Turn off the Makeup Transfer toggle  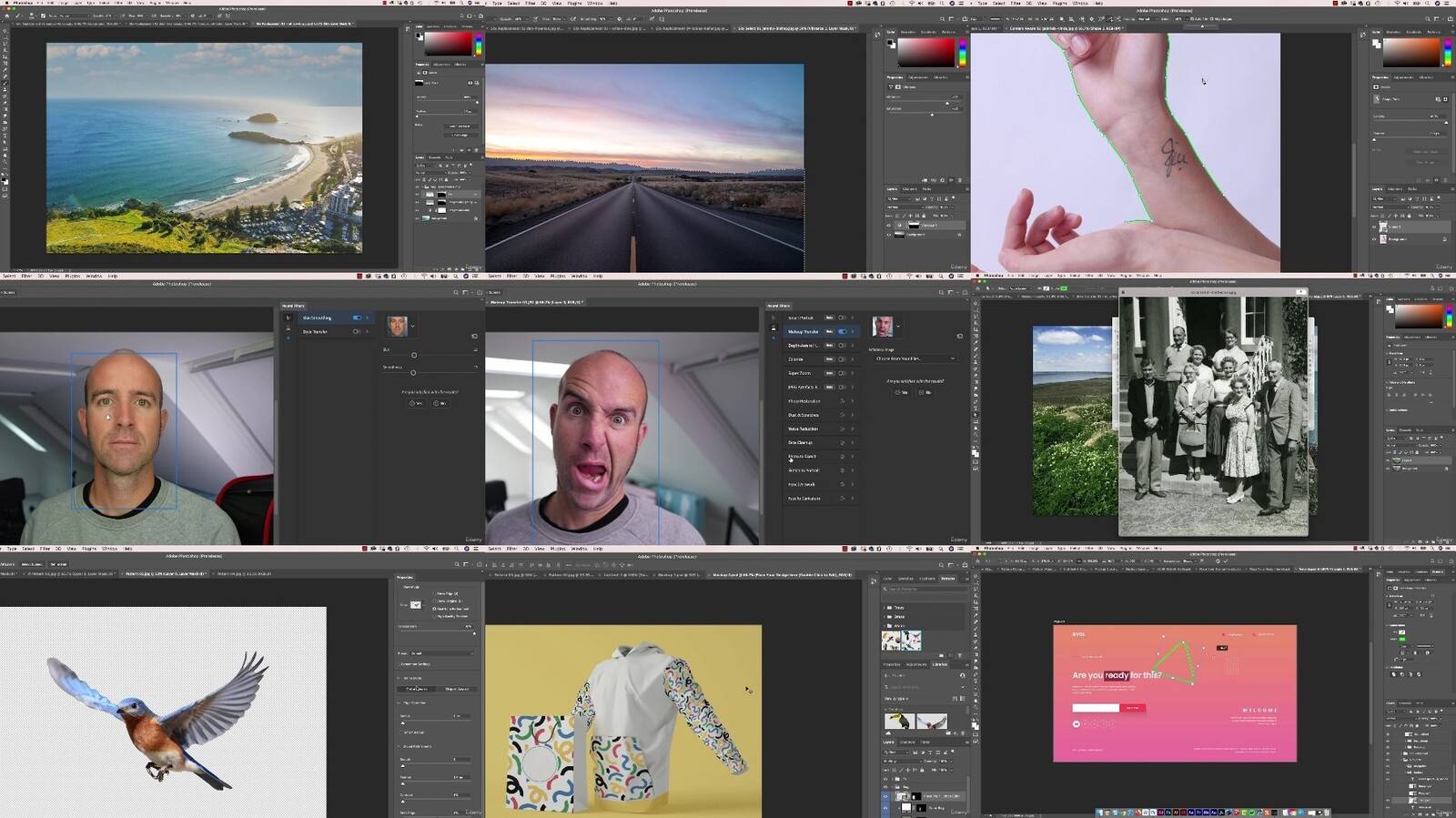click(x=843, y=331)
